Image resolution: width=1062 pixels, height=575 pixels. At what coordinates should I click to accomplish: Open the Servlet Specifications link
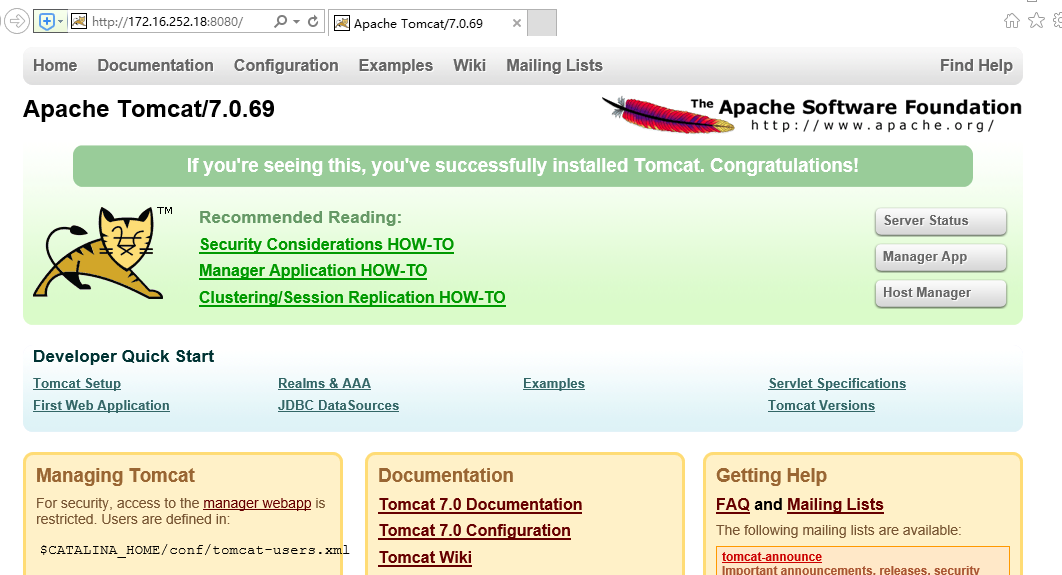837,383
